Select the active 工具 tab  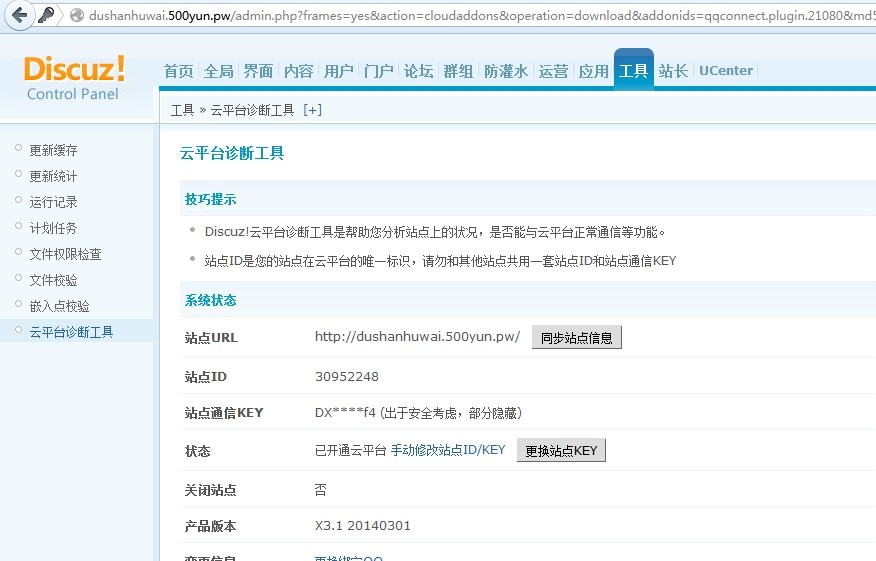(634, 70)
